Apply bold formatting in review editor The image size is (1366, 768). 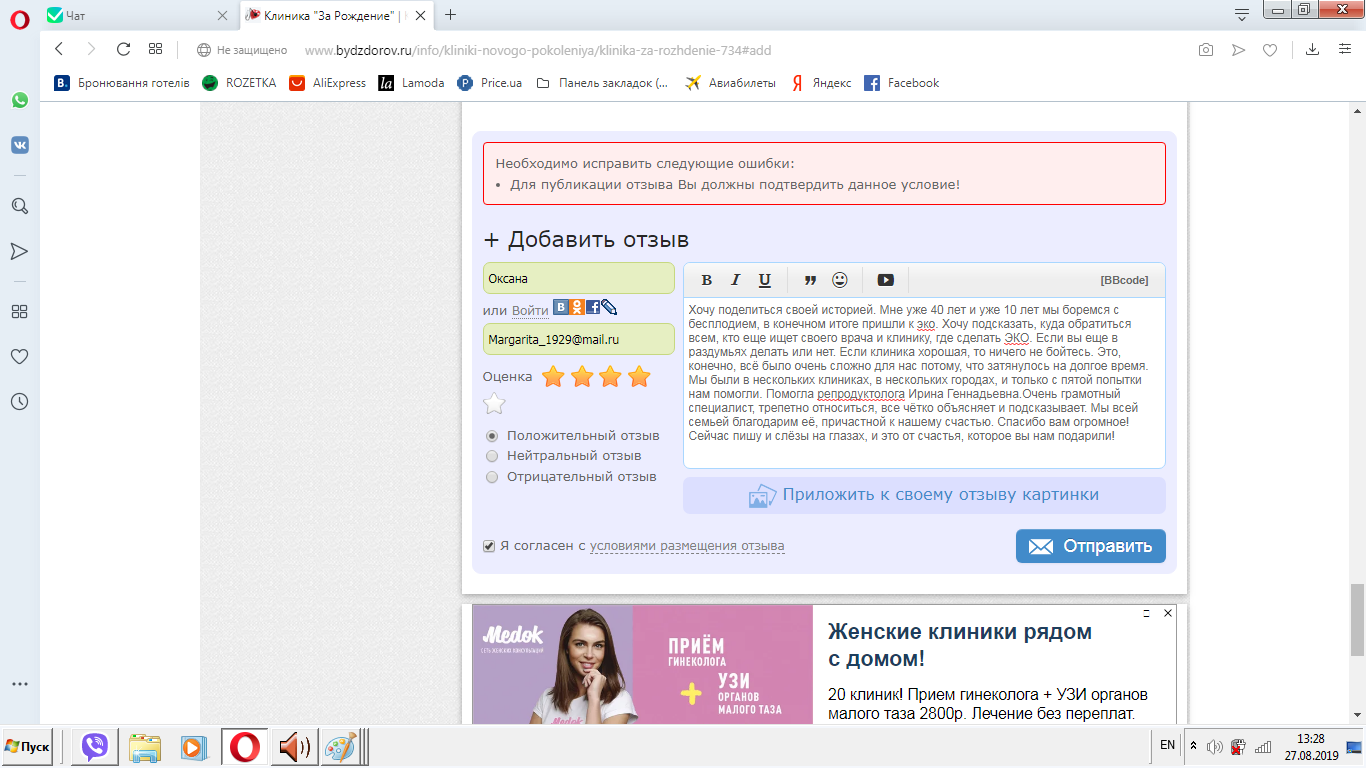706,280
